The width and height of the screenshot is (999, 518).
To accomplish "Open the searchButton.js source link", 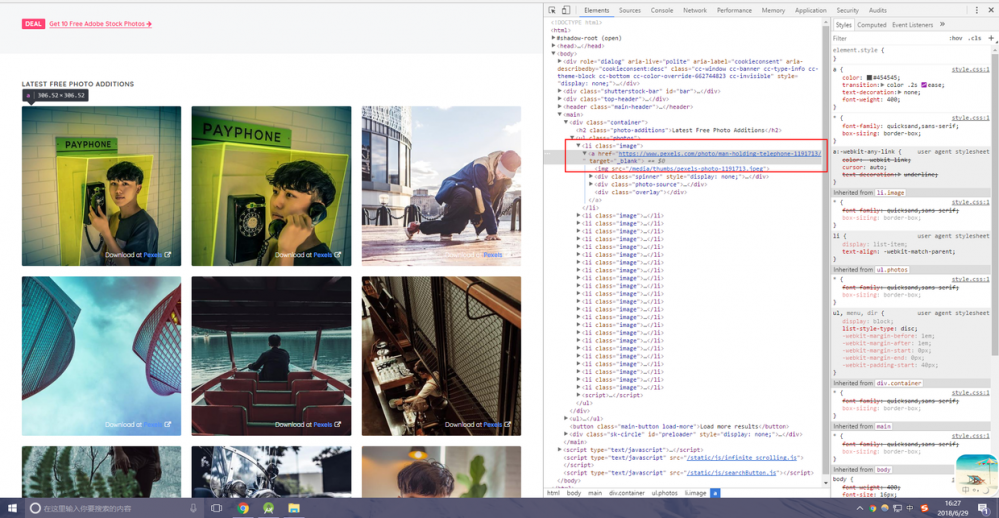I will click(731, 473).
